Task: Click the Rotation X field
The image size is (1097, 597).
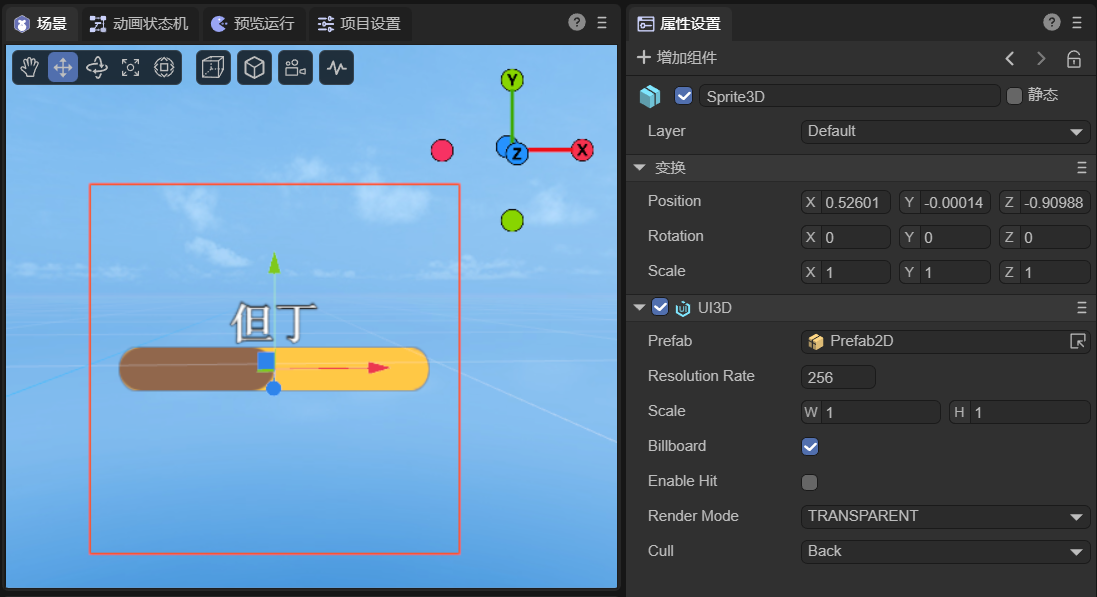Action: pyautogui.click(x=846, y=237)
